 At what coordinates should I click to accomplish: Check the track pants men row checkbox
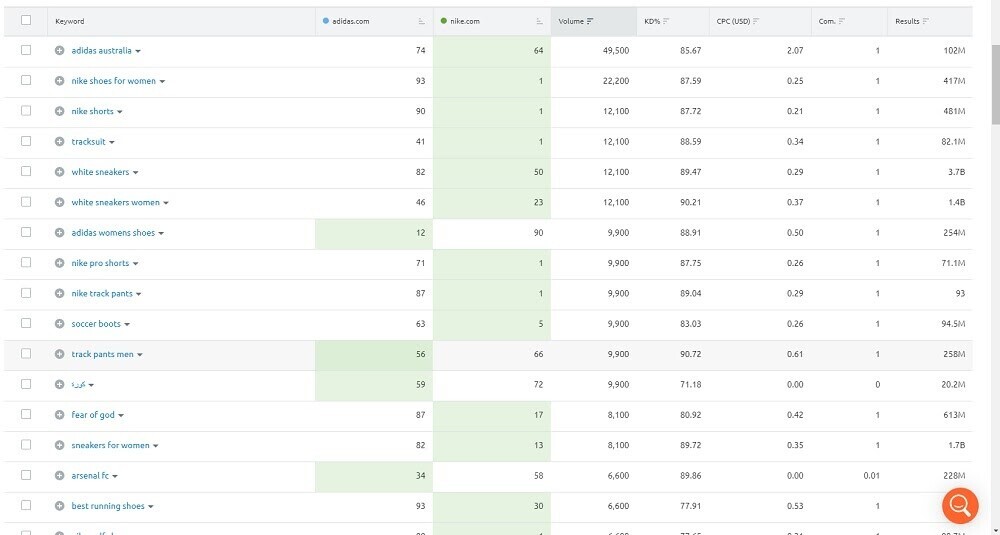[x=26, y=353]
